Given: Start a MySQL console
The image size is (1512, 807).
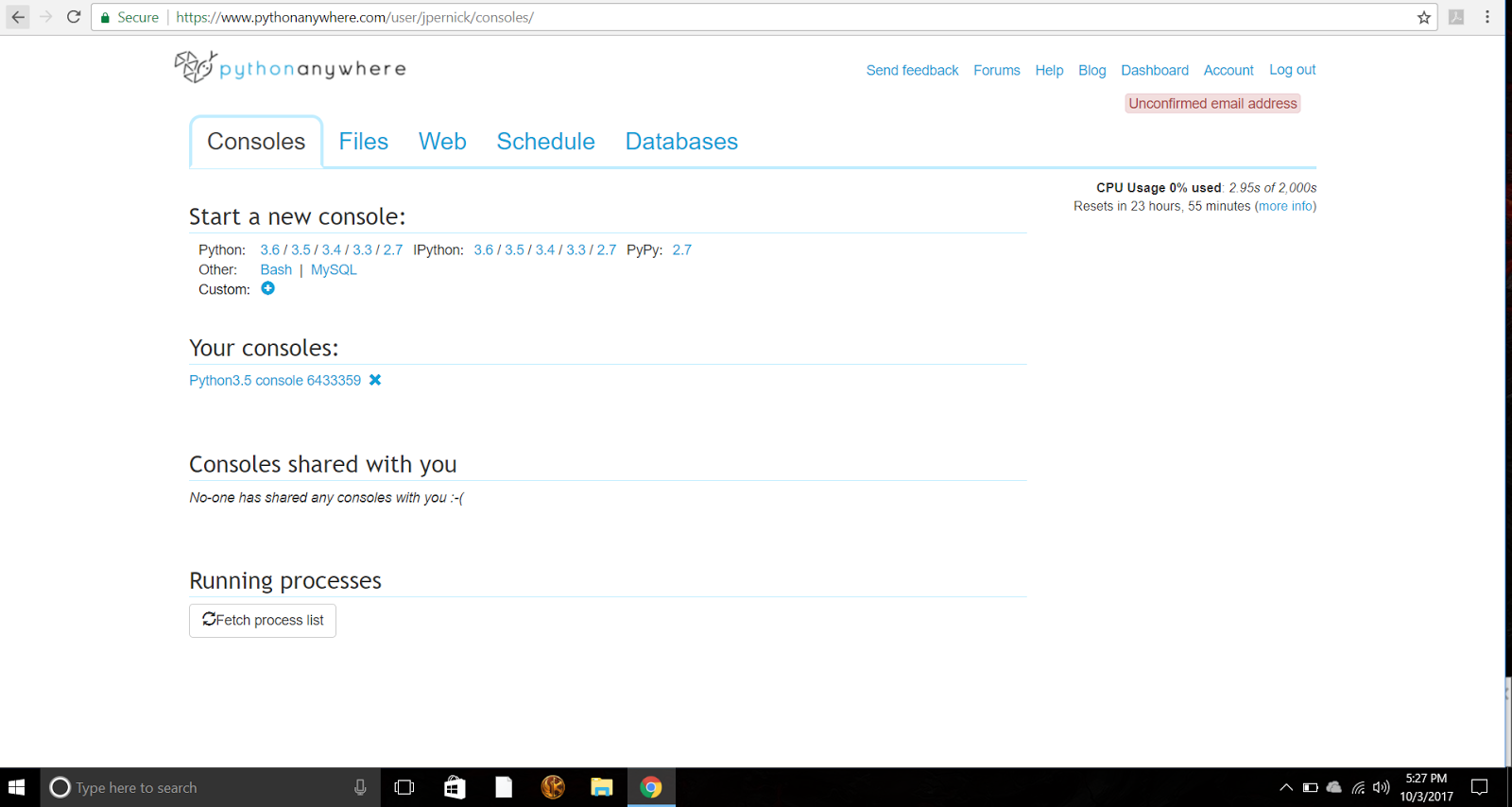Looking at the screenshot, I should pos(334,269).
